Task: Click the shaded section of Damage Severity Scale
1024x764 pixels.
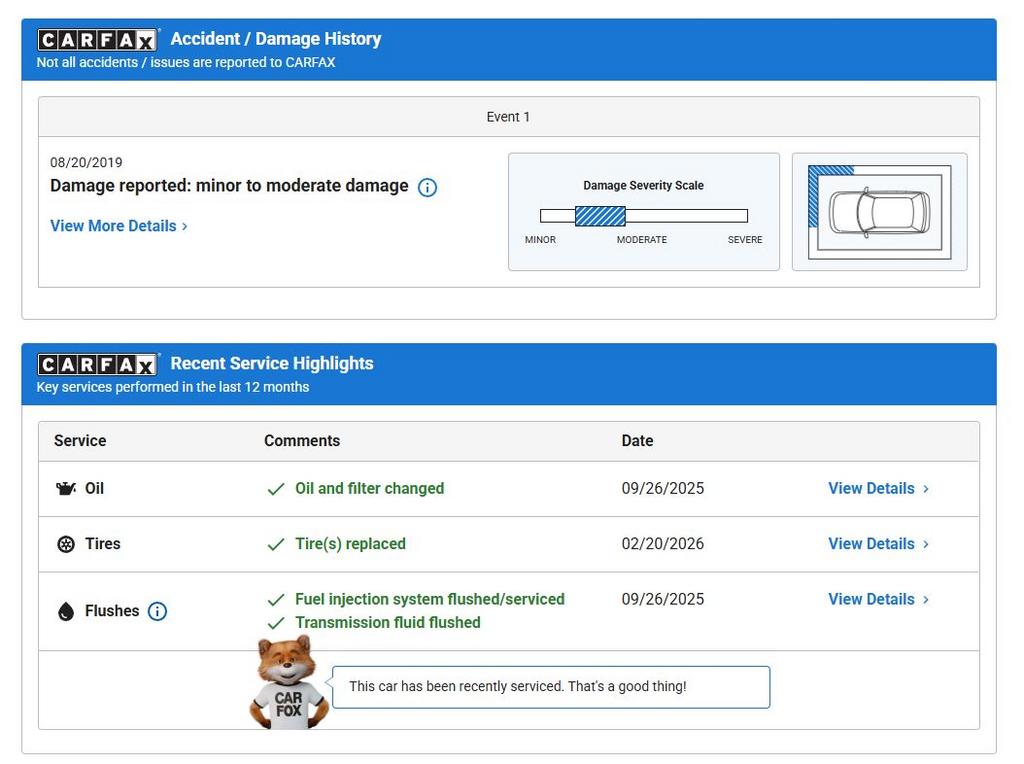Action: click(600, 216)
